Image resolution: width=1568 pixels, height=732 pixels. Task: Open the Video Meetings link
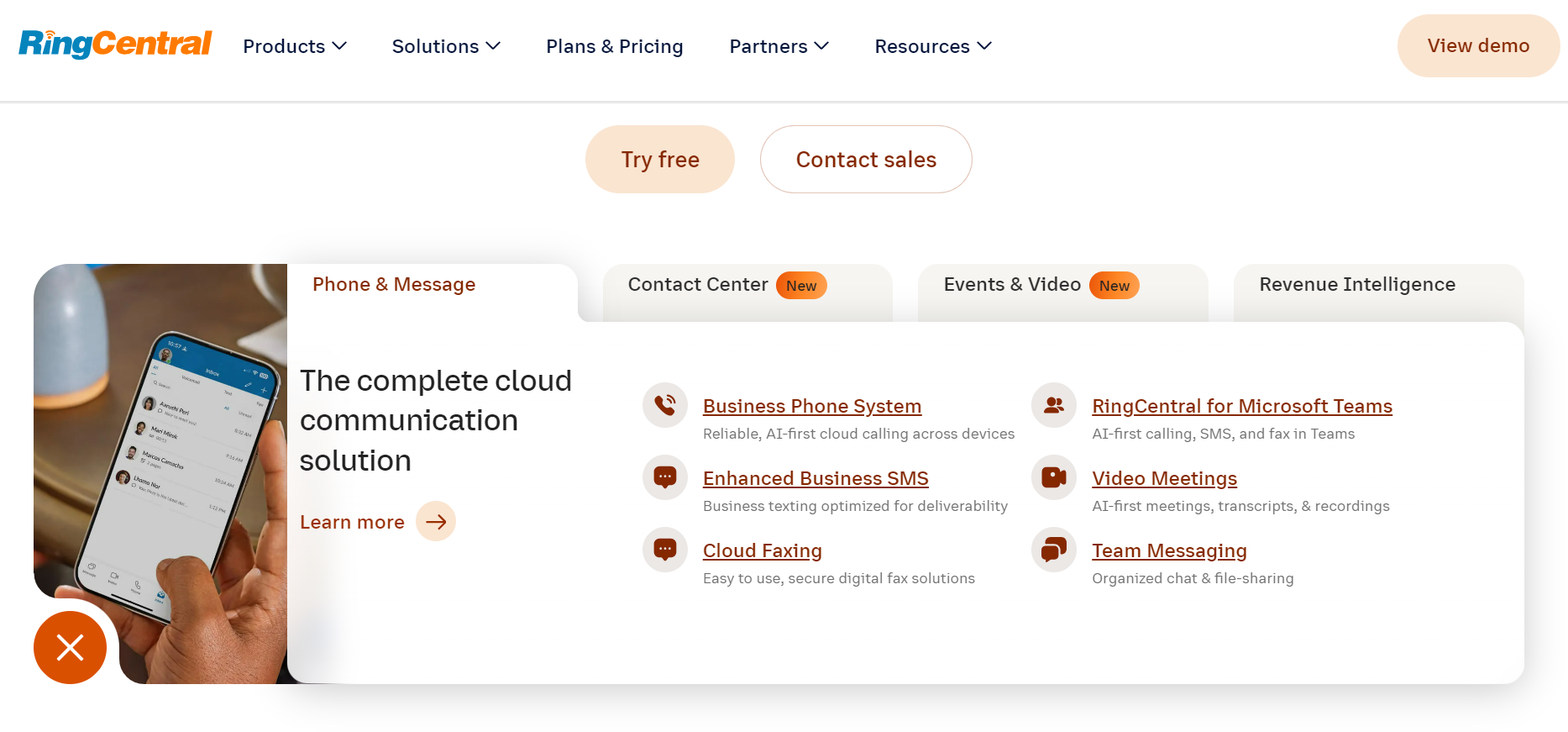(1165, 478)
